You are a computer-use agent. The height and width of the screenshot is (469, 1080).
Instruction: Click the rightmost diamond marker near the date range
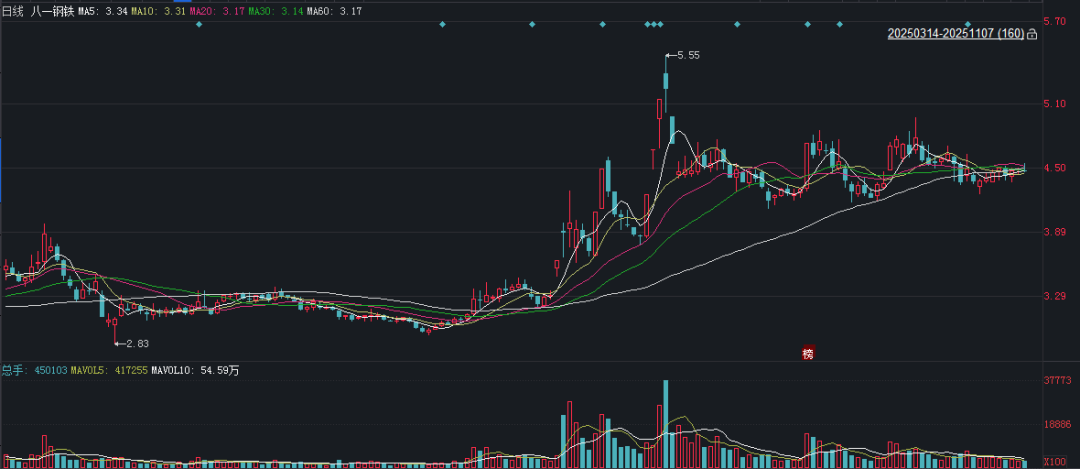click(x=968, y=24)
